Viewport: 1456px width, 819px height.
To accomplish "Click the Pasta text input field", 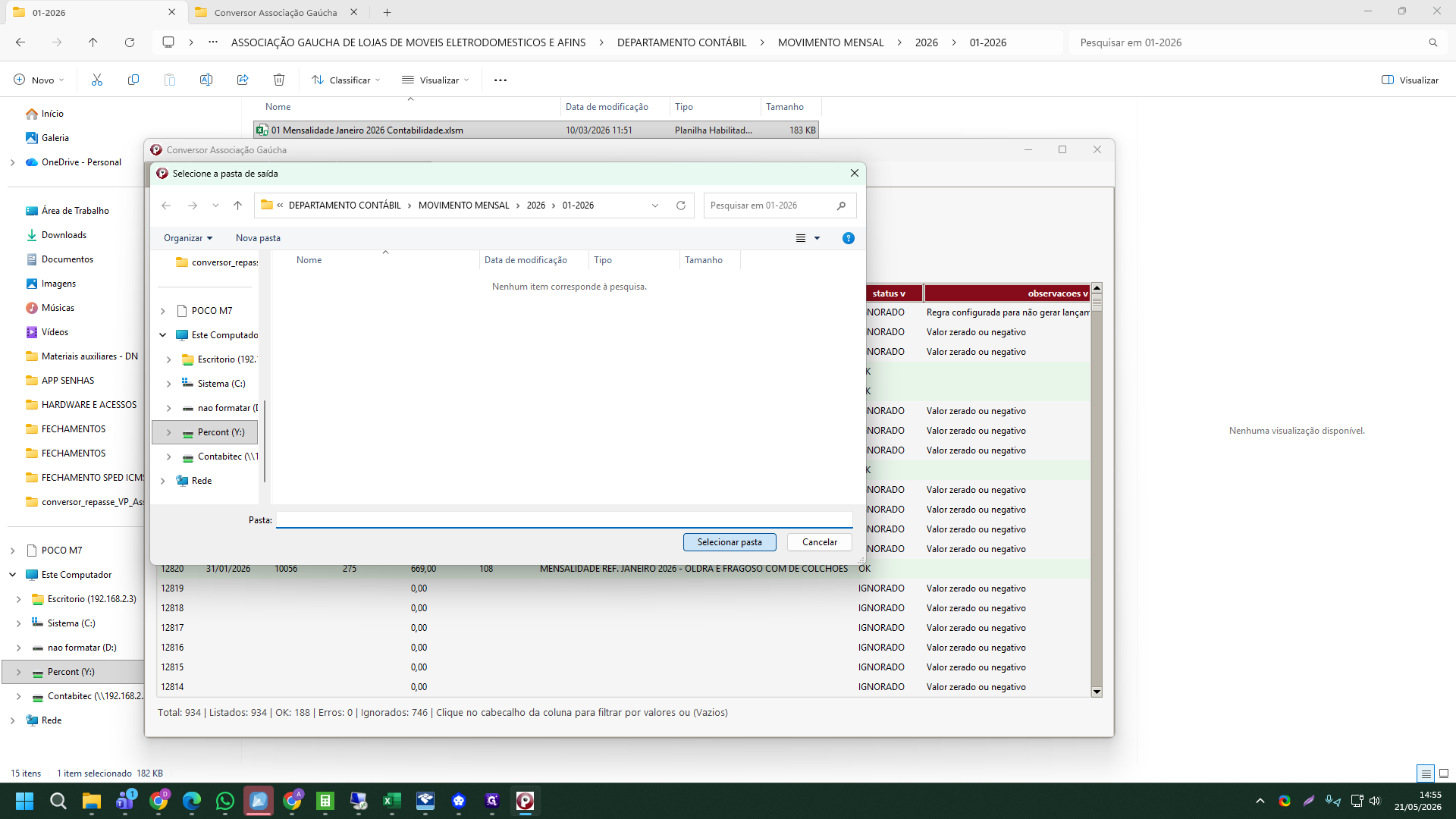I will [564, 520].
